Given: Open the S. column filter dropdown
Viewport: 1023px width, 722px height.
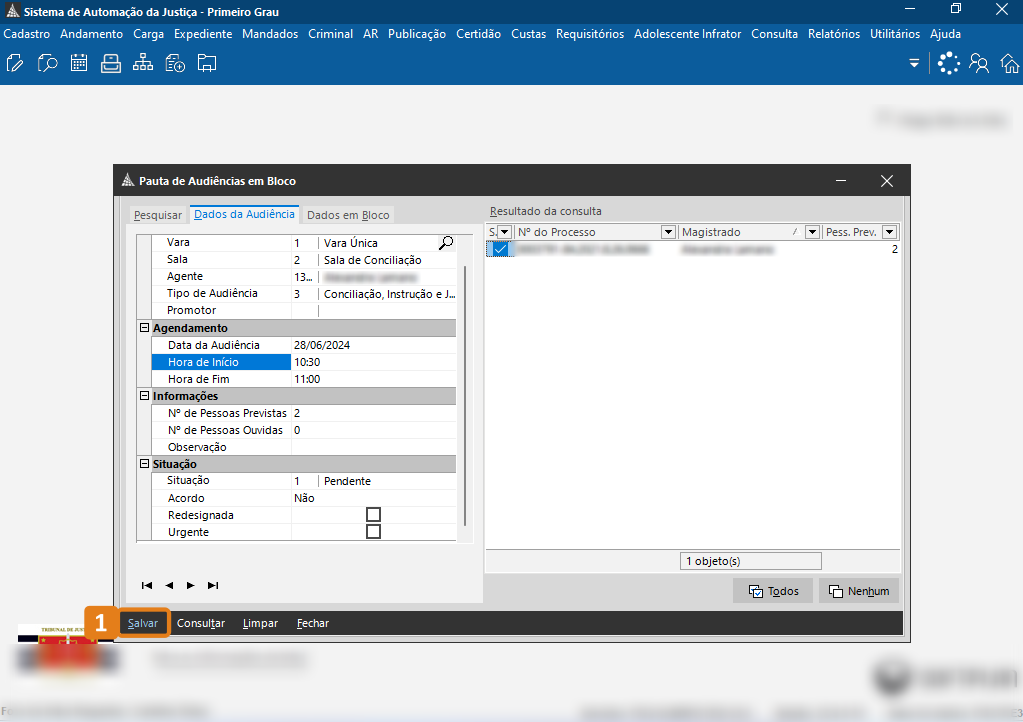Looking at the screenshot, I should pos(504,232).
